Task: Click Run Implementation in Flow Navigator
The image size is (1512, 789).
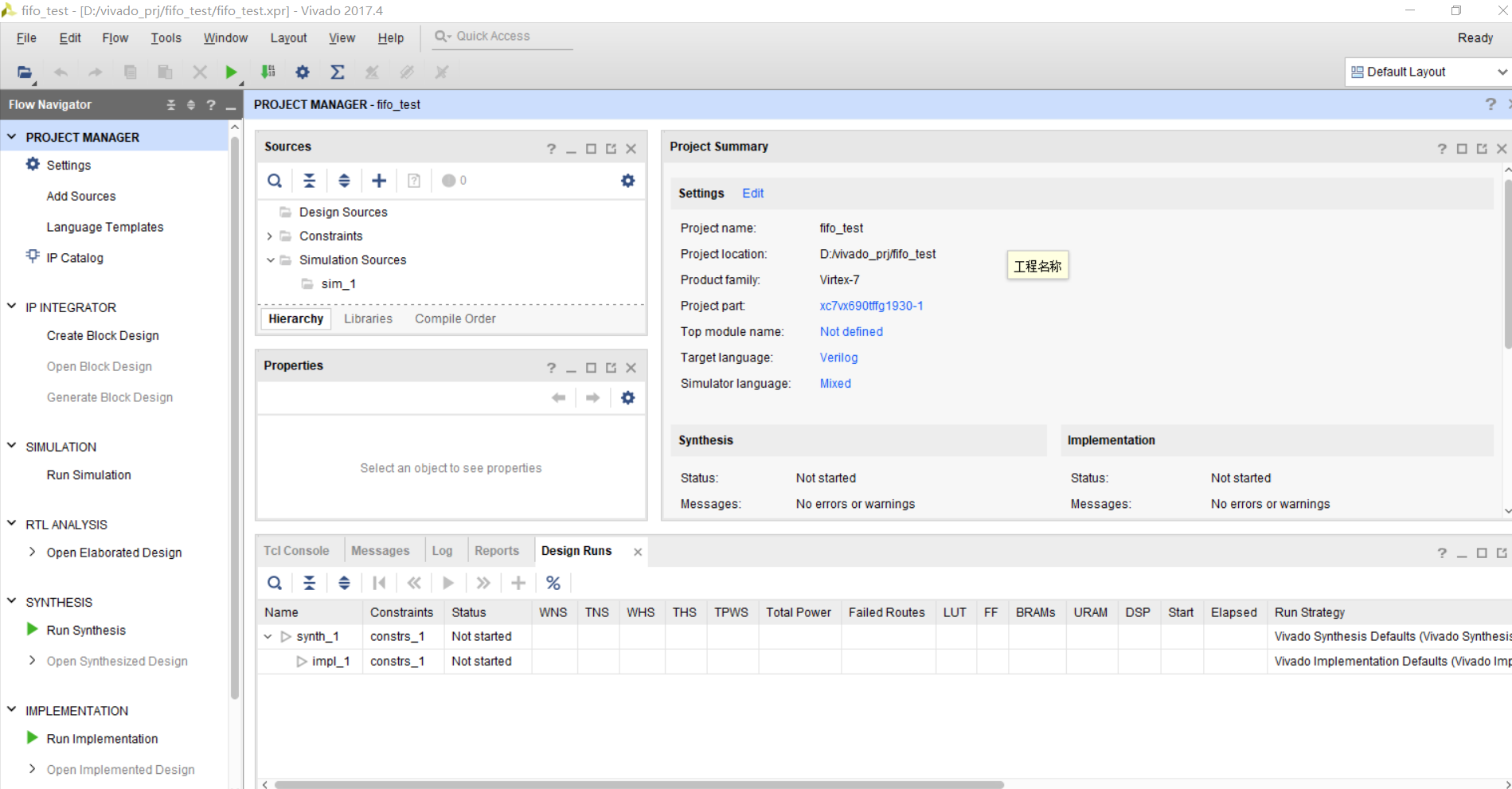Action: [x=102, y=739]
